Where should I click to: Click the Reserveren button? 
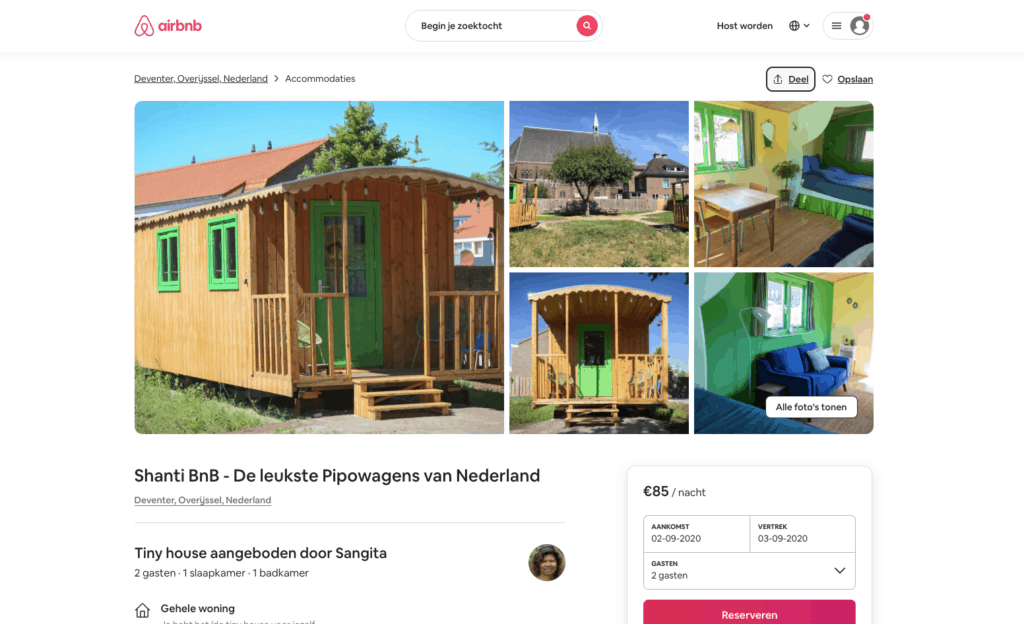pyautogui.click(x=749, y=614)
